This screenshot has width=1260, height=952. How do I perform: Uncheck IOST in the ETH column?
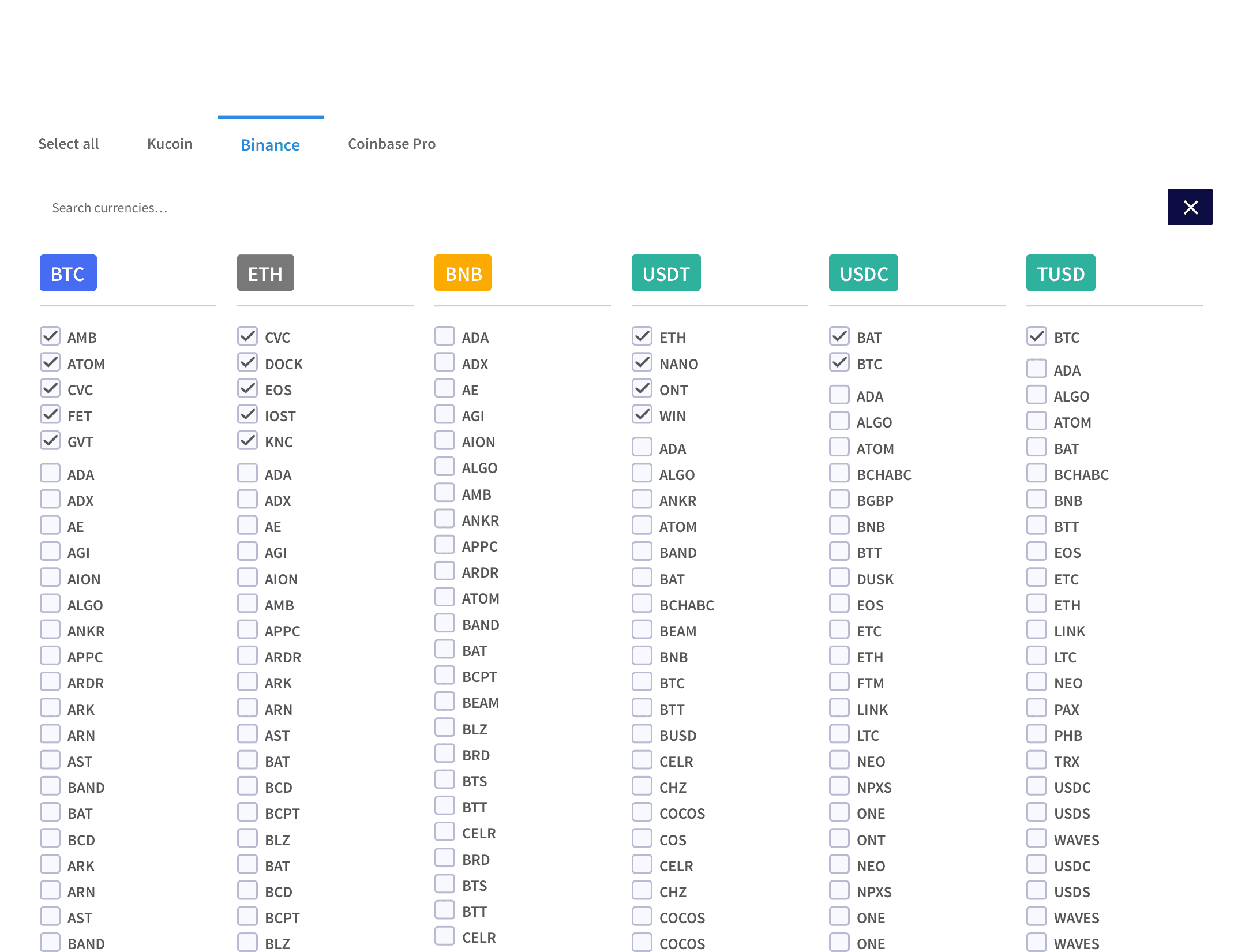tap(247, 414)
